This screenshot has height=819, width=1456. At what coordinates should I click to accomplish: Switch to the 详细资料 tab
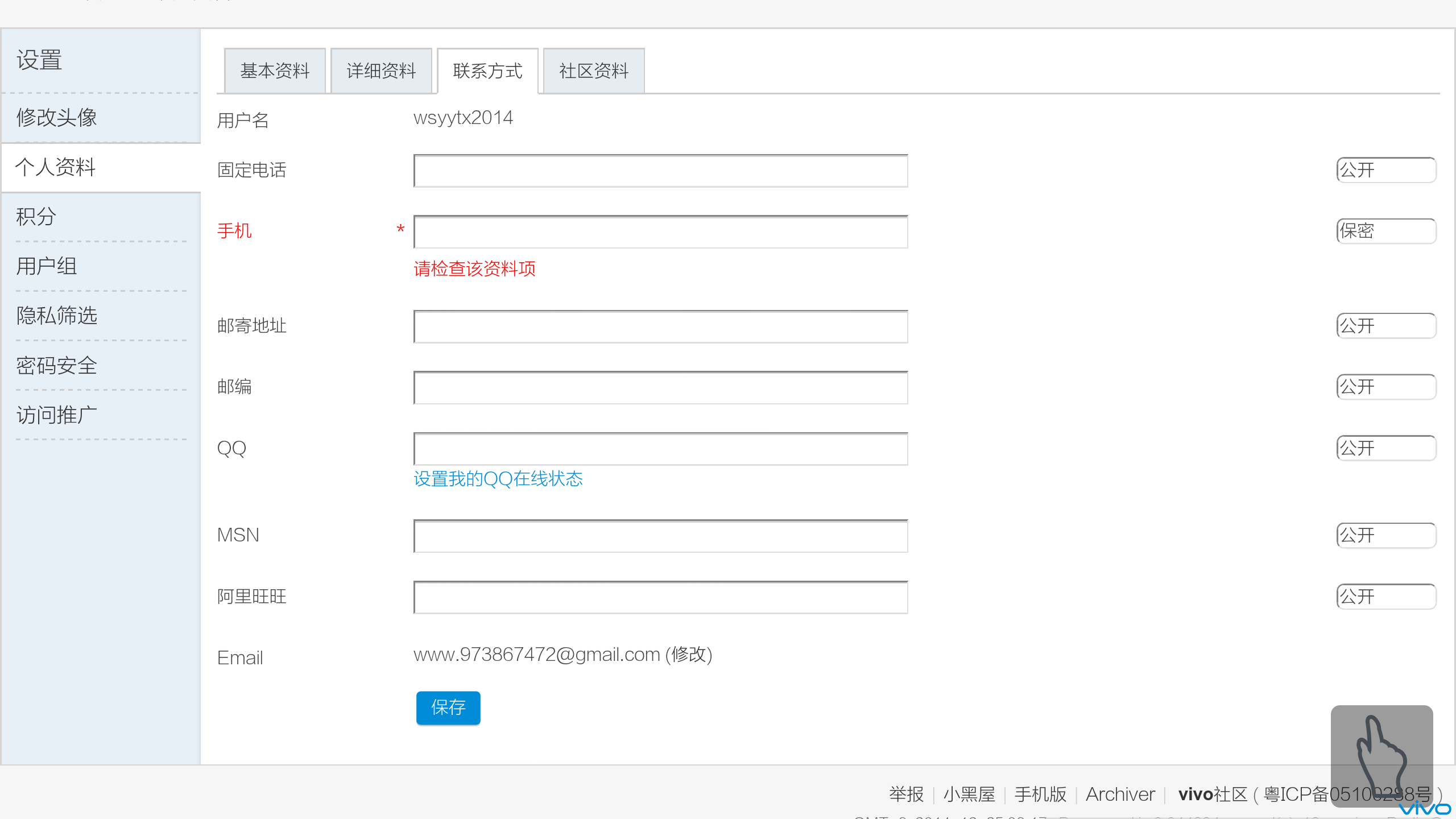coord(381,71)
